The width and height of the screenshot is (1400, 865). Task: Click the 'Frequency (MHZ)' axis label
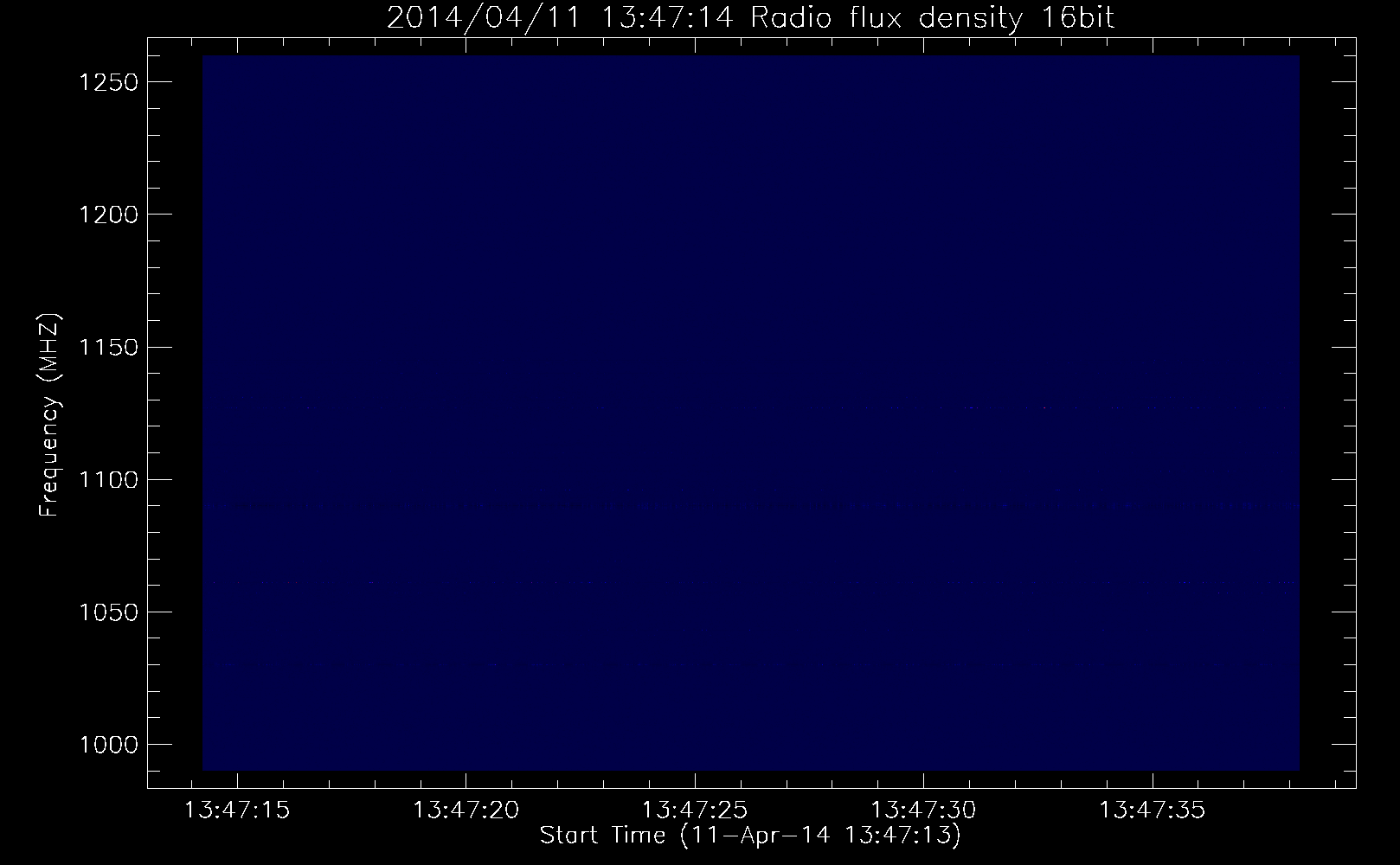[49, 416]
